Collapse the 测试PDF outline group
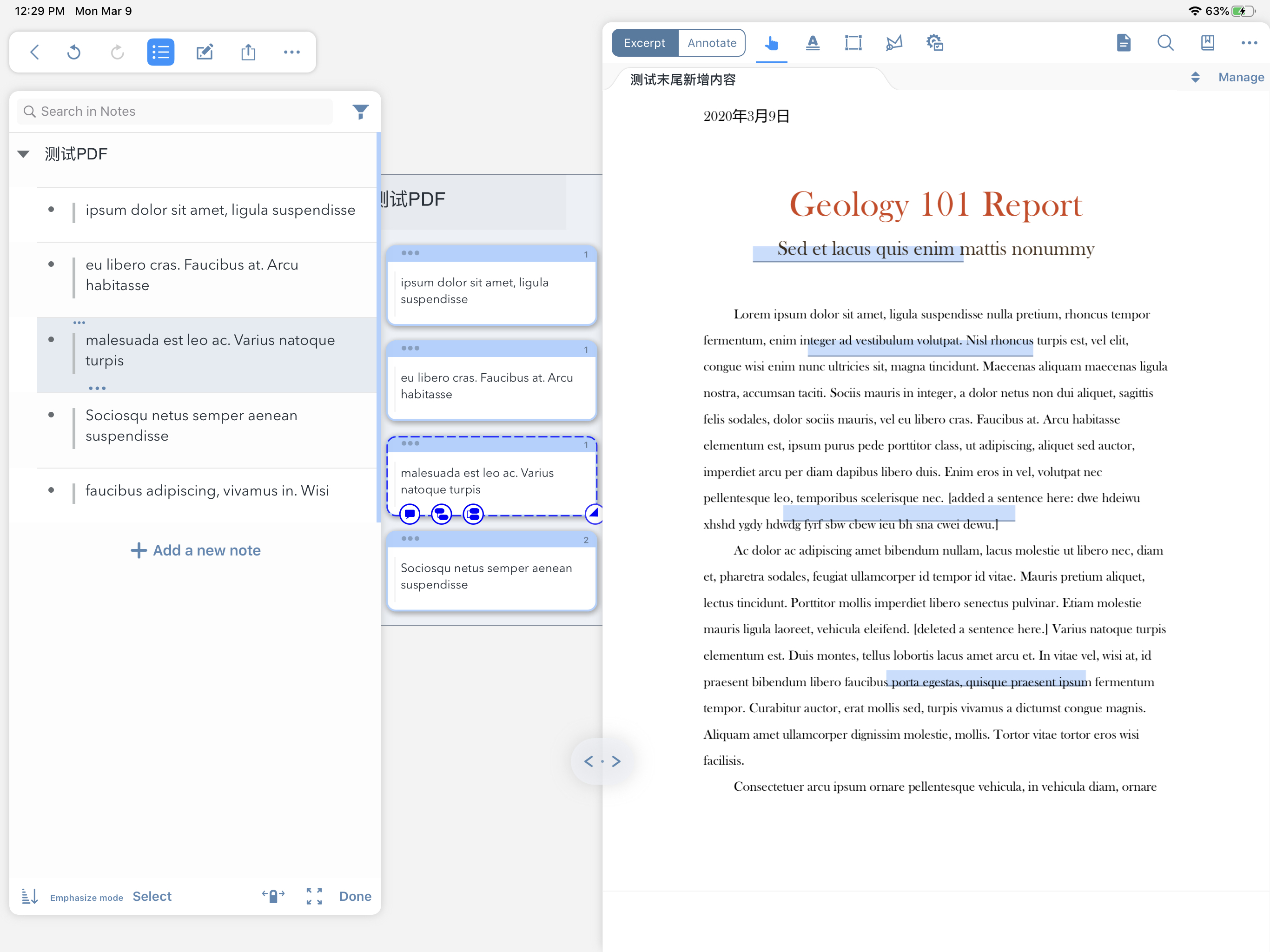The image size is (1270, 952). (24, 154)
